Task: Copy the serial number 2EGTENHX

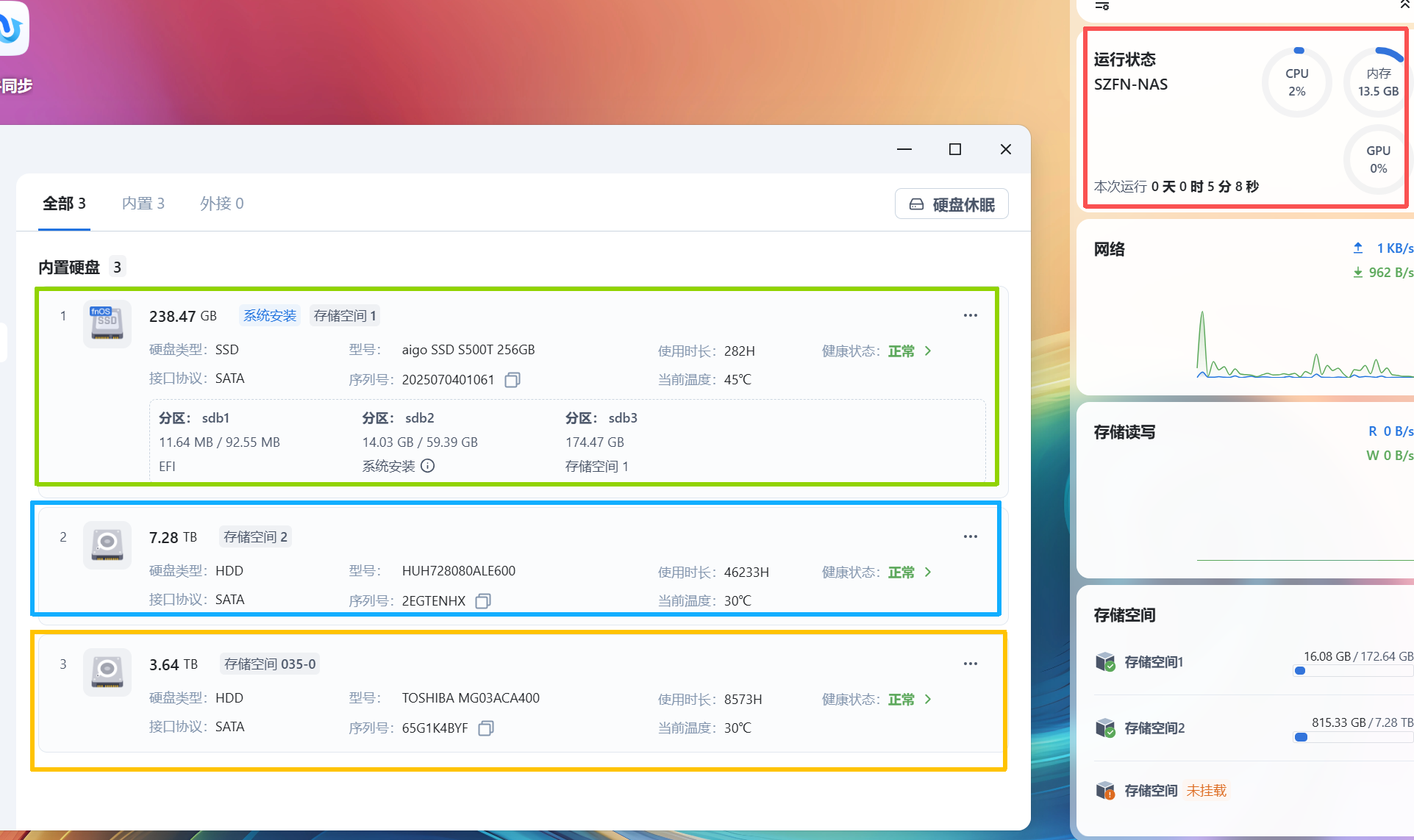Action: point(483,601)
